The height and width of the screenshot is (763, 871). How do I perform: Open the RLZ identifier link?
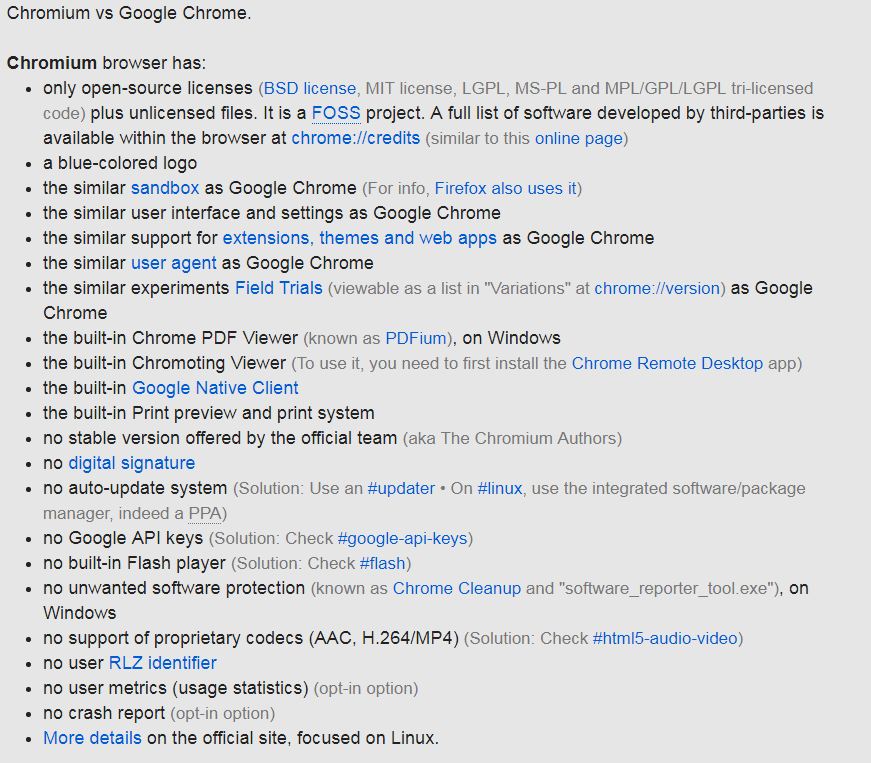162,663
